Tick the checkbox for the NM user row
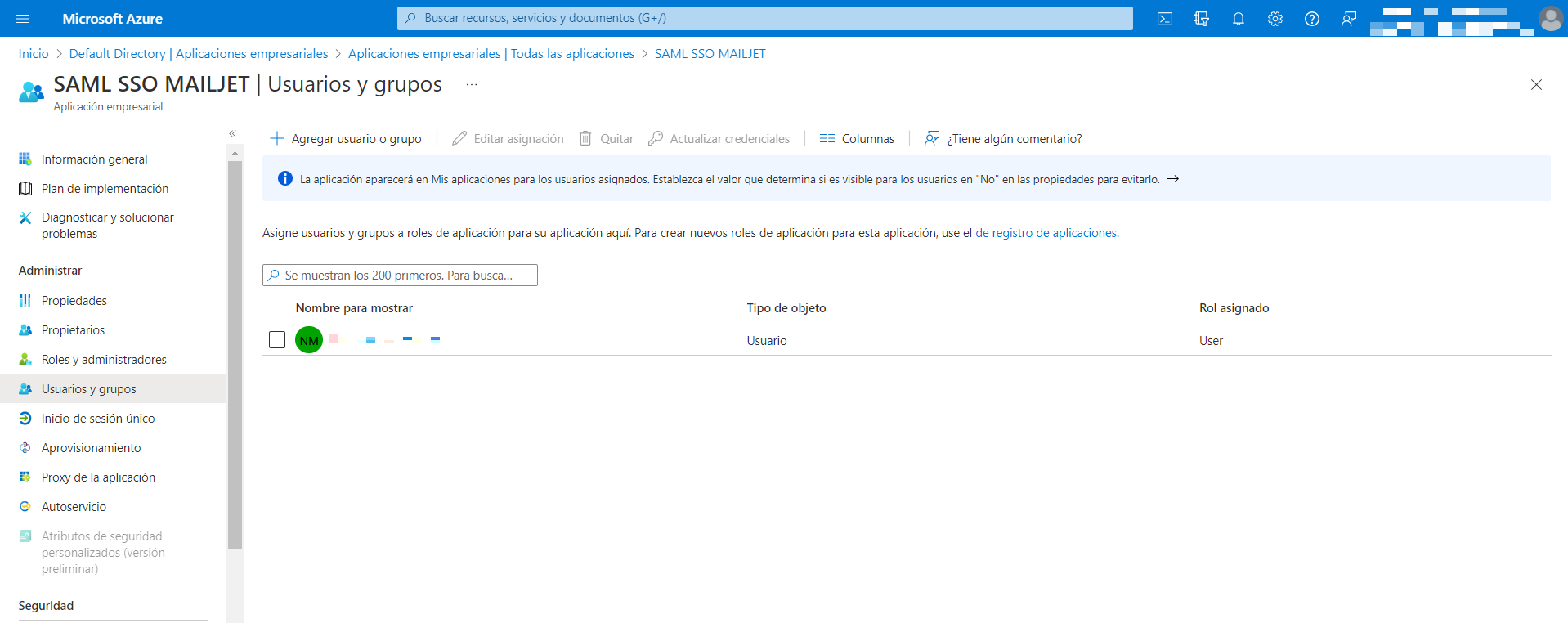1568x623 pixels. [277, 339]
